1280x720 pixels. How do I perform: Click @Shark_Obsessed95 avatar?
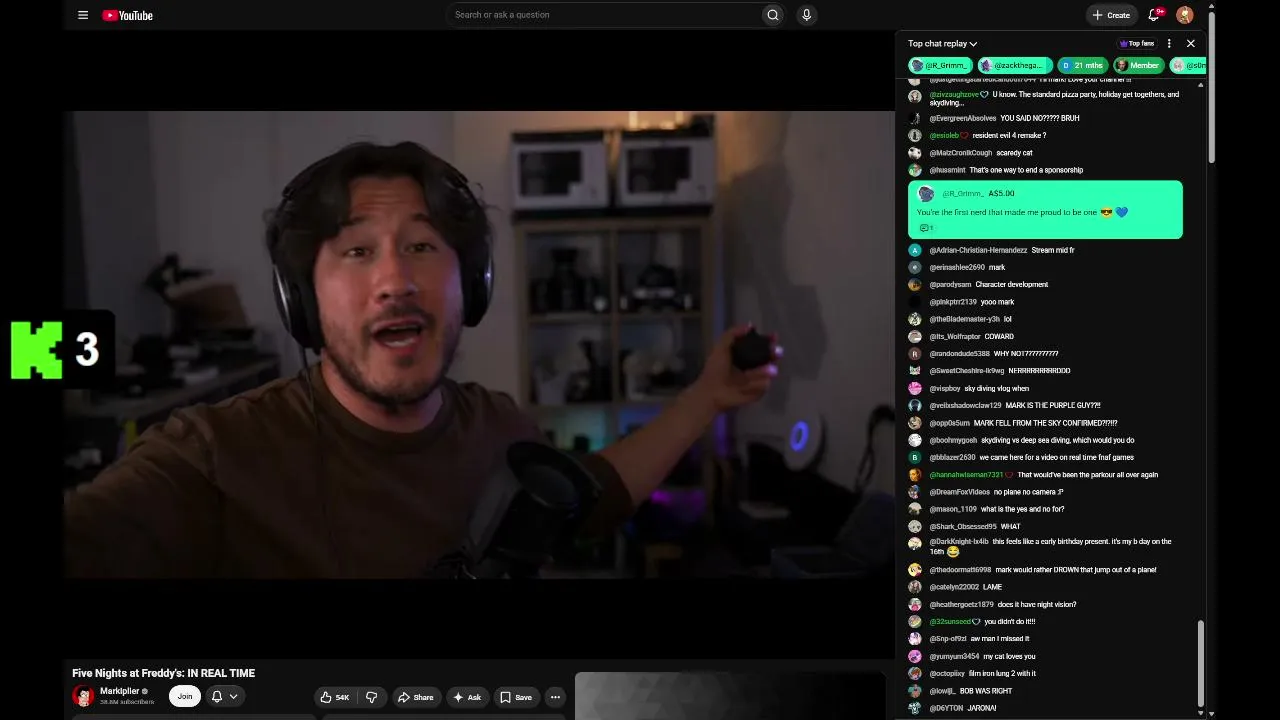coord(914,527)
